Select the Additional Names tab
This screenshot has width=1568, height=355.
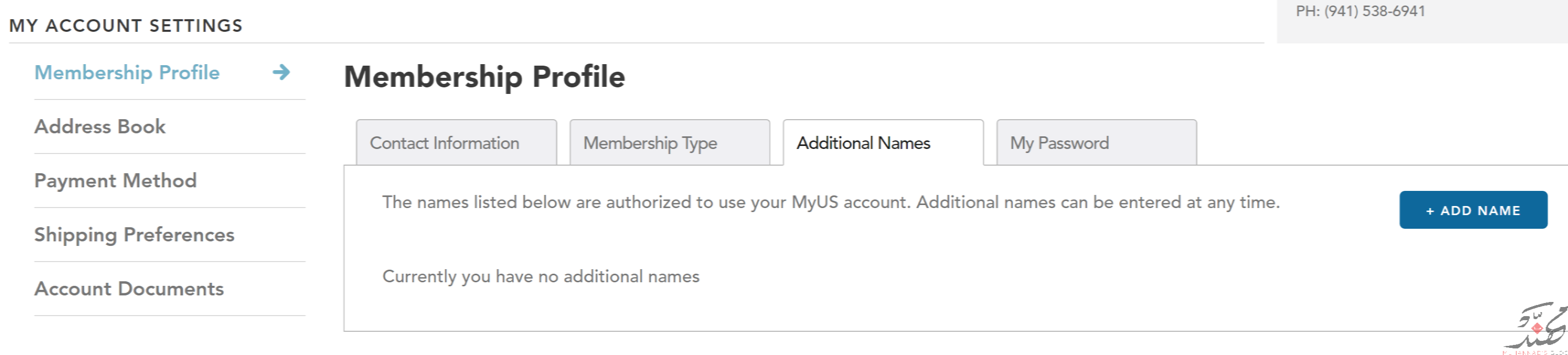click(883, 143)
